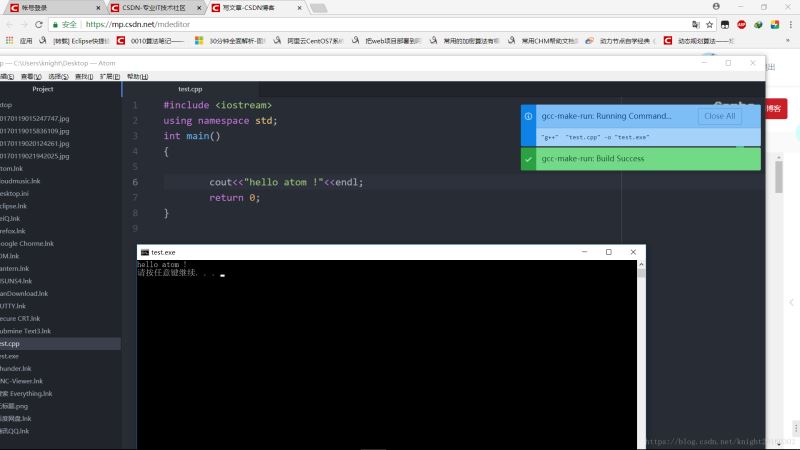The width and height of the screenshot is (800, 450).
Task: Click the green extension icon in the Chrome toolbar
Action: (x=758, y=24)
